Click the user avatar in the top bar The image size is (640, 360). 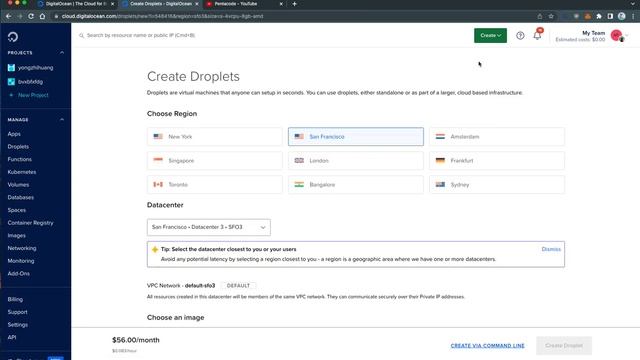(x=616, y=36)
